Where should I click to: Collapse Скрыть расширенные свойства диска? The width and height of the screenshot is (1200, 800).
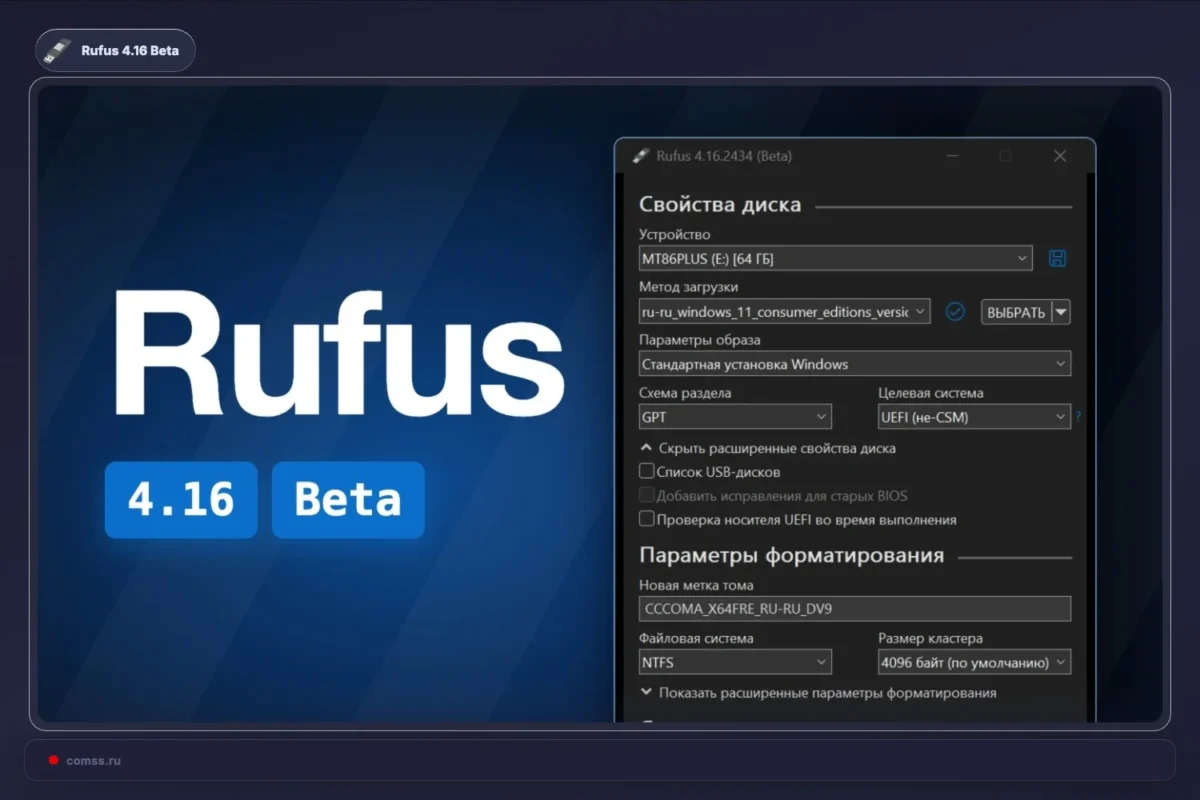(768, 448)
